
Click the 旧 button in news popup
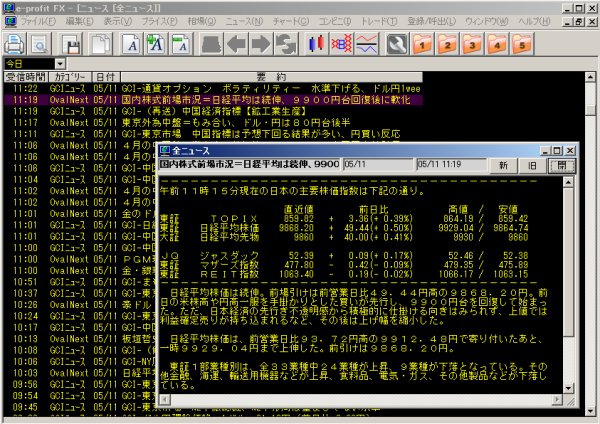[532, 165]
